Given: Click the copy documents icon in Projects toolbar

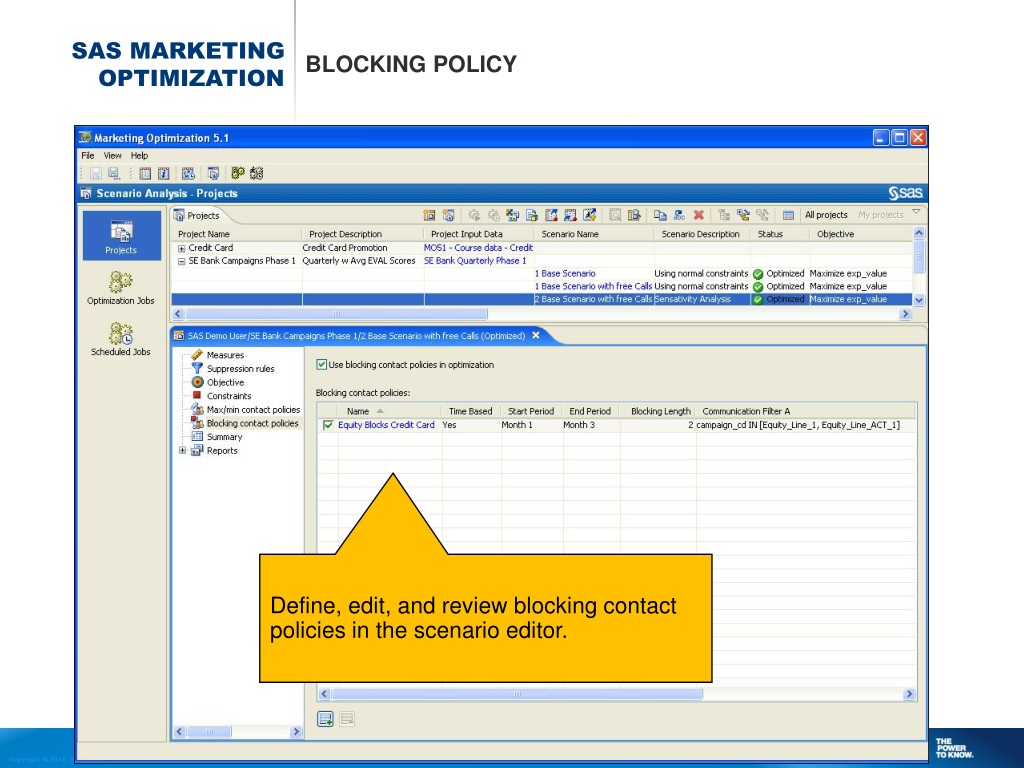Looking at the screenshot, I should [x=660, y=215].
